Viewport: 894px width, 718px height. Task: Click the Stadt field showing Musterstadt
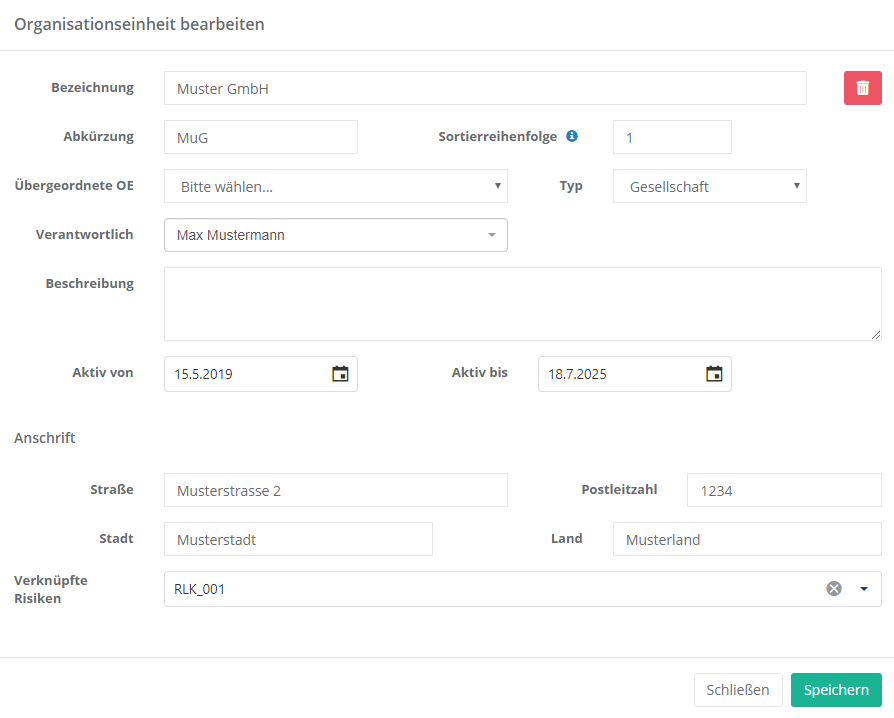[x=298, y=539]
